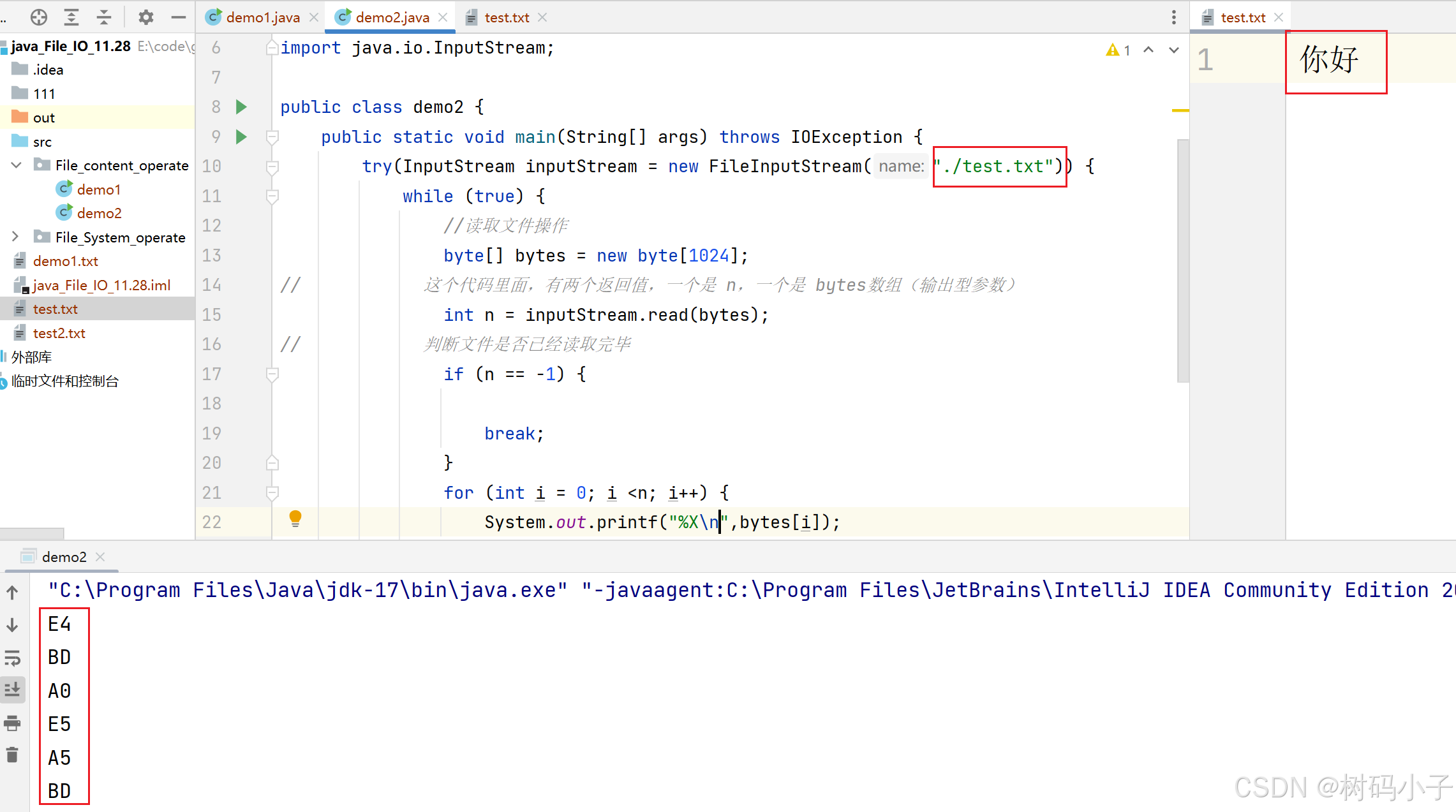Click the trash clear-output icon in console
The image size is (1456, 812).
(12, 755)
